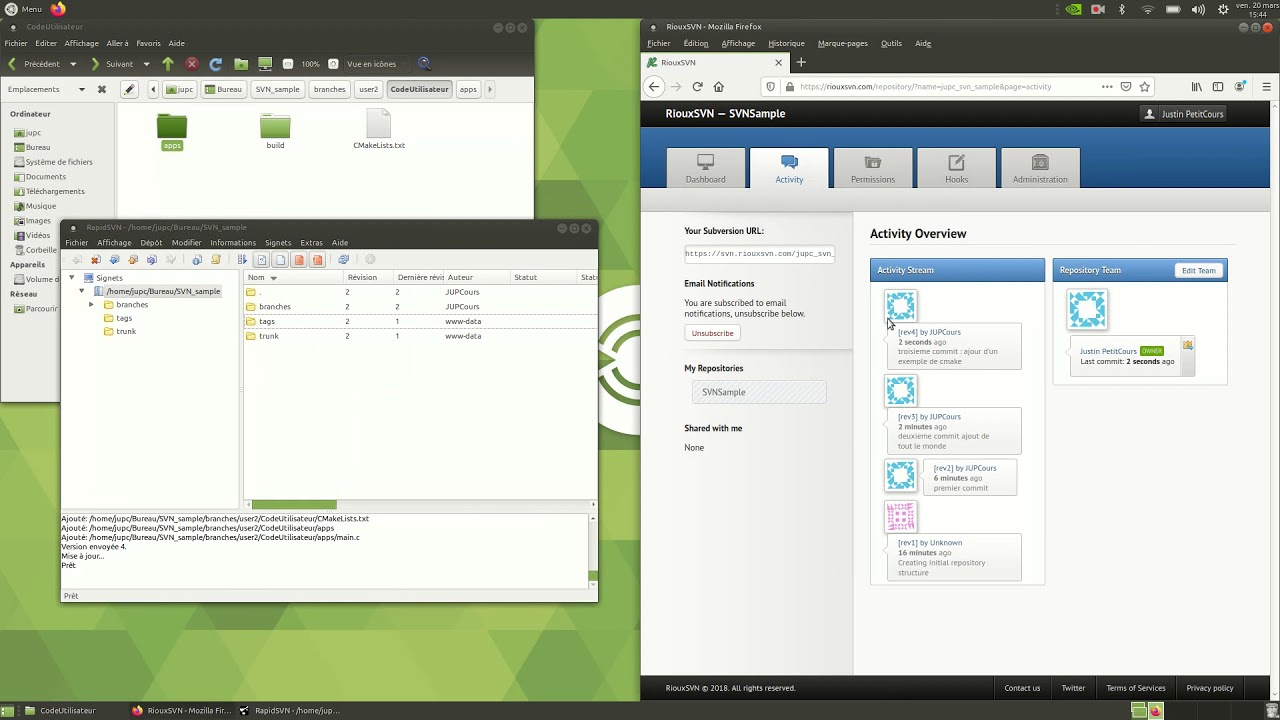The image size is (1280, 720).
Task: Navigate to SVN_sample in path bar
Action: pyautogui.click(x=278, y=89)
